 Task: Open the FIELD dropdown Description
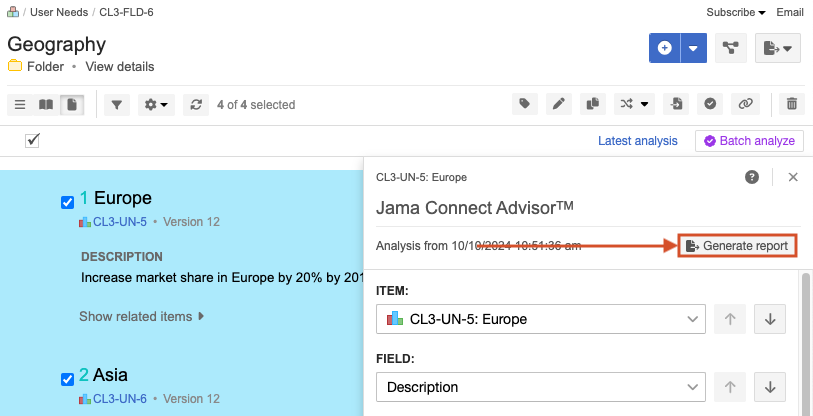pyautogui.click(x=541, y=387)
